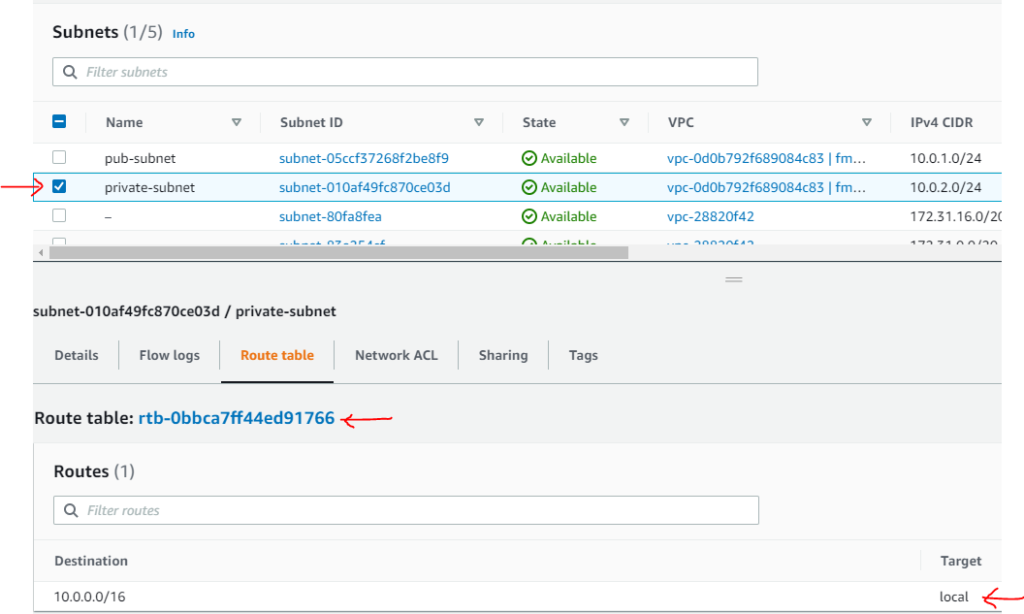Open route table rtb-0bbca7ff44ed91766 link
Screen dimensions: 1024x614
[236, 418]
